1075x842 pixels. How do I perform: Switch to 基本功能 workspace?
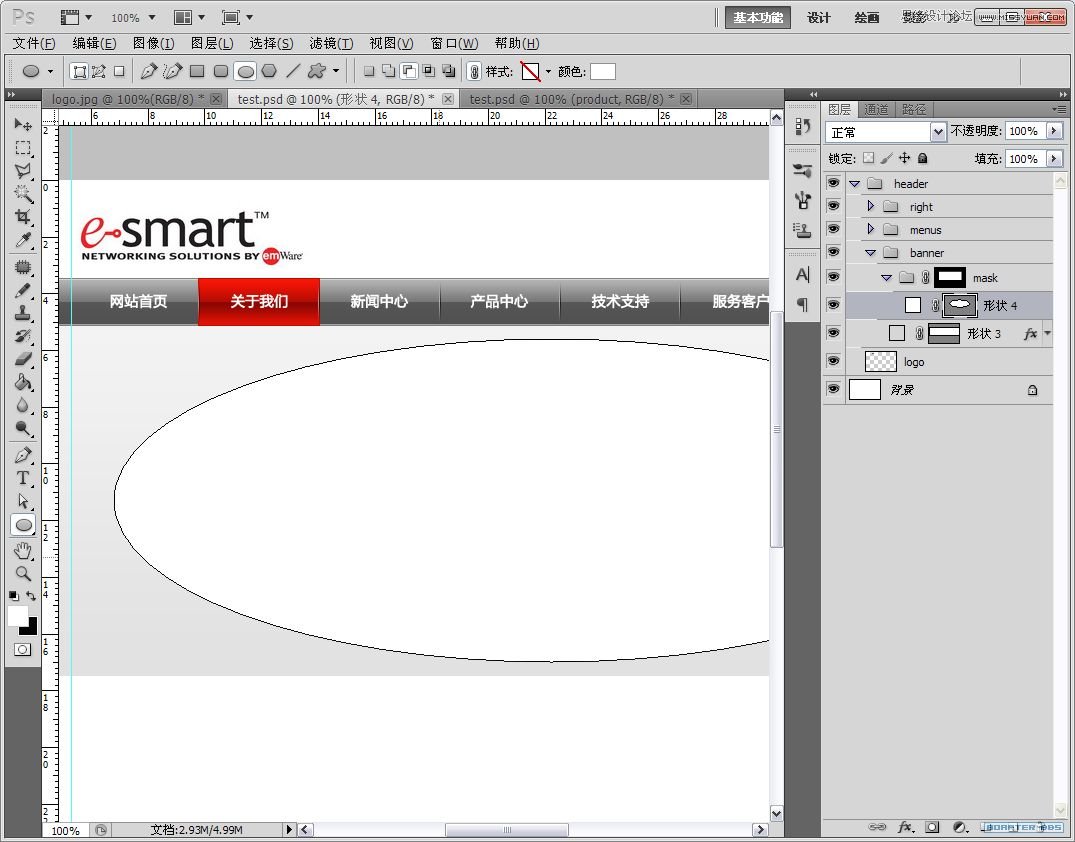coord(758,18)
